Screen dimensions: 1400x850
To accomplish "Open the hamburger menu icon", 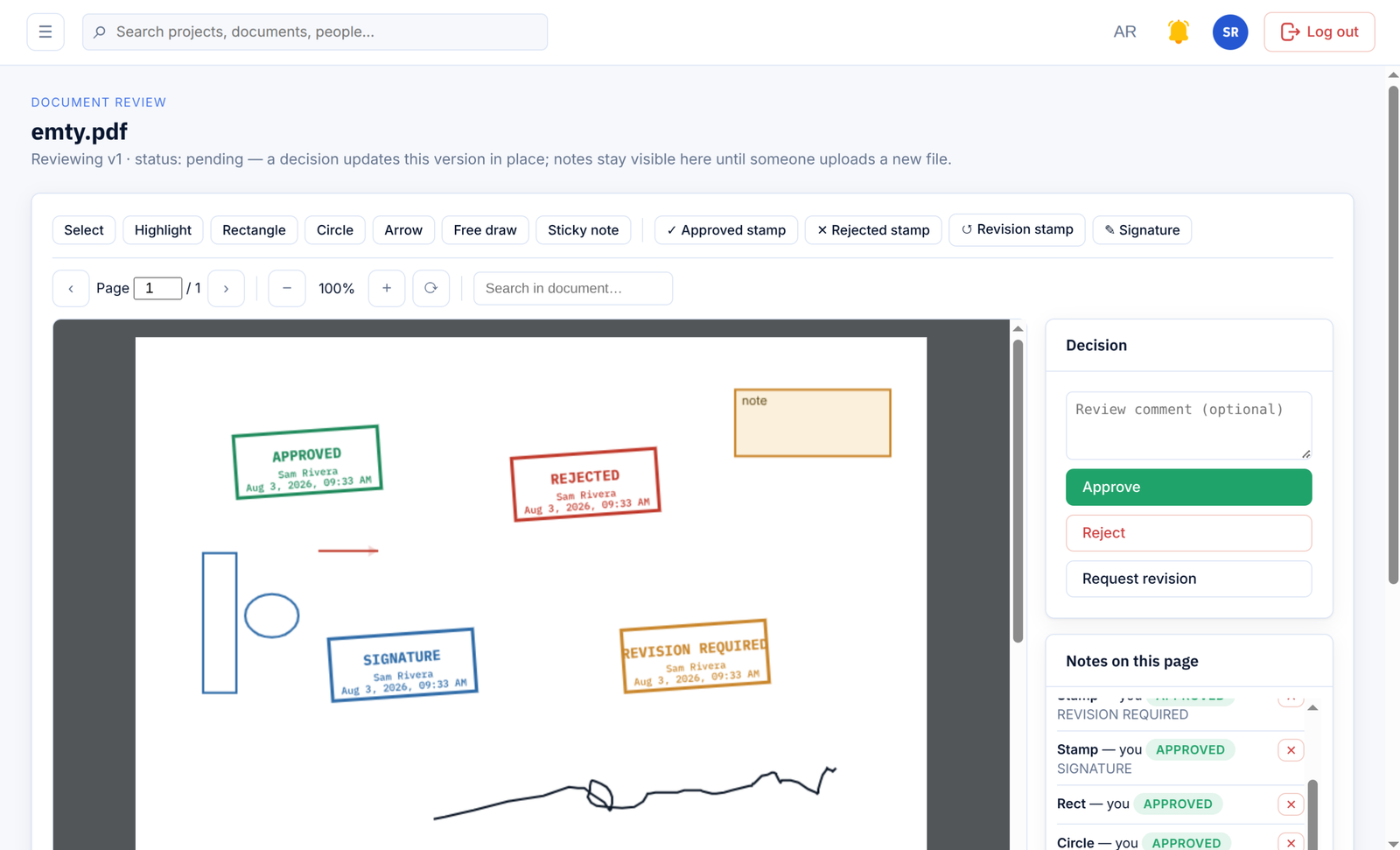I will (45, 32).
